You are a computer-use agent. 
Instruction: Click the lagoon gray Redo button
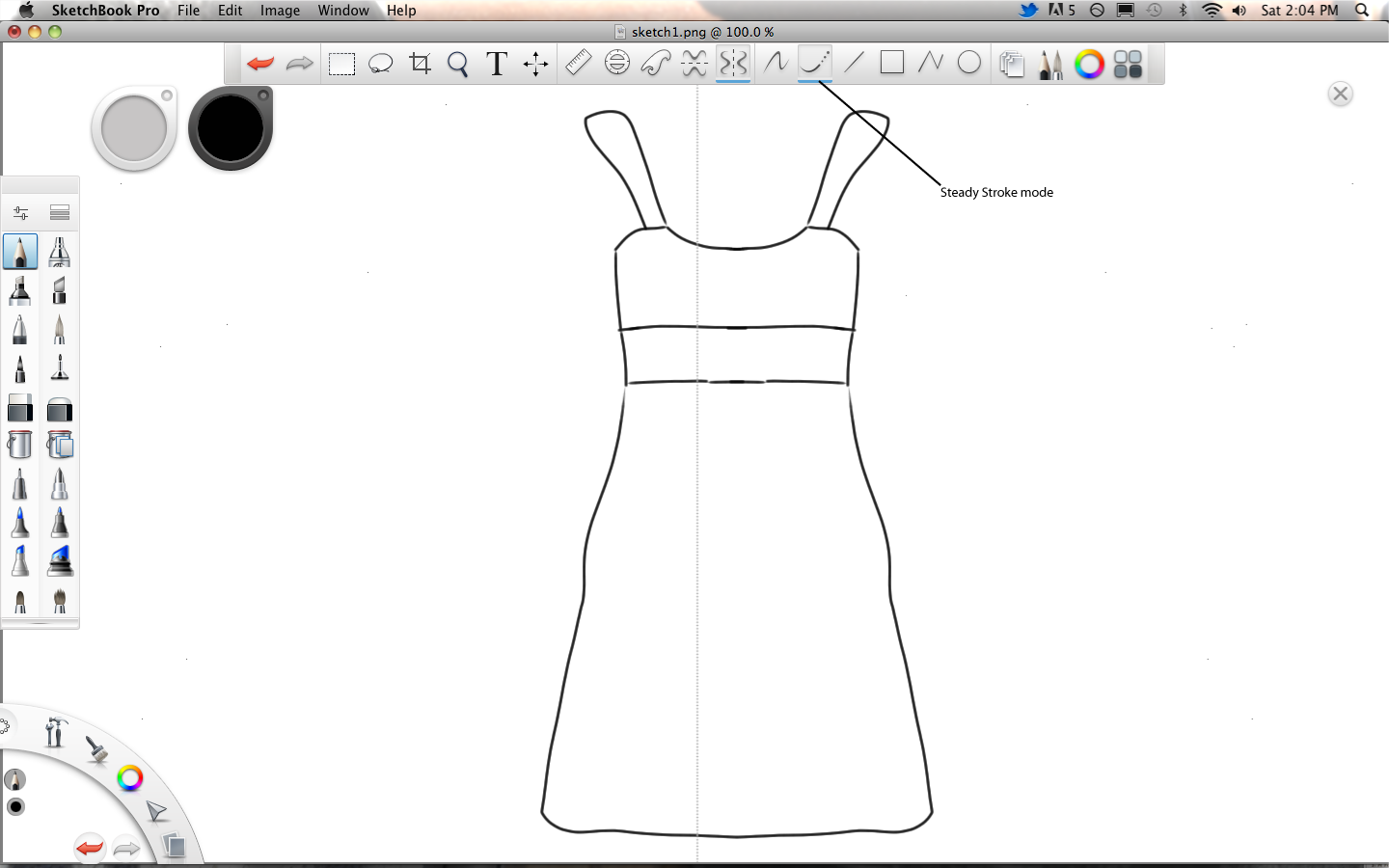coord(126,849)
